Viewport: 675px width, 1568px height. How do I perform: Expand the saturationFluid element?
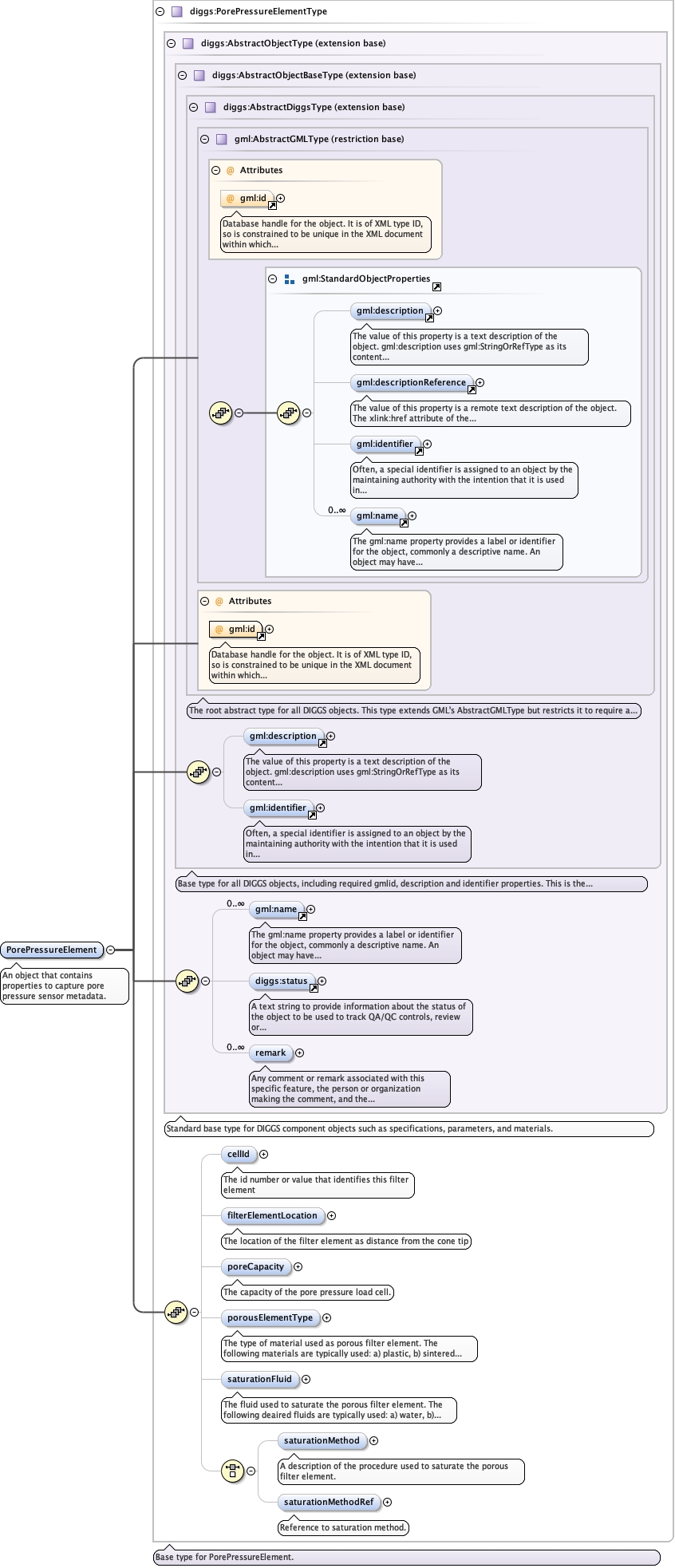pos(306,1379)
